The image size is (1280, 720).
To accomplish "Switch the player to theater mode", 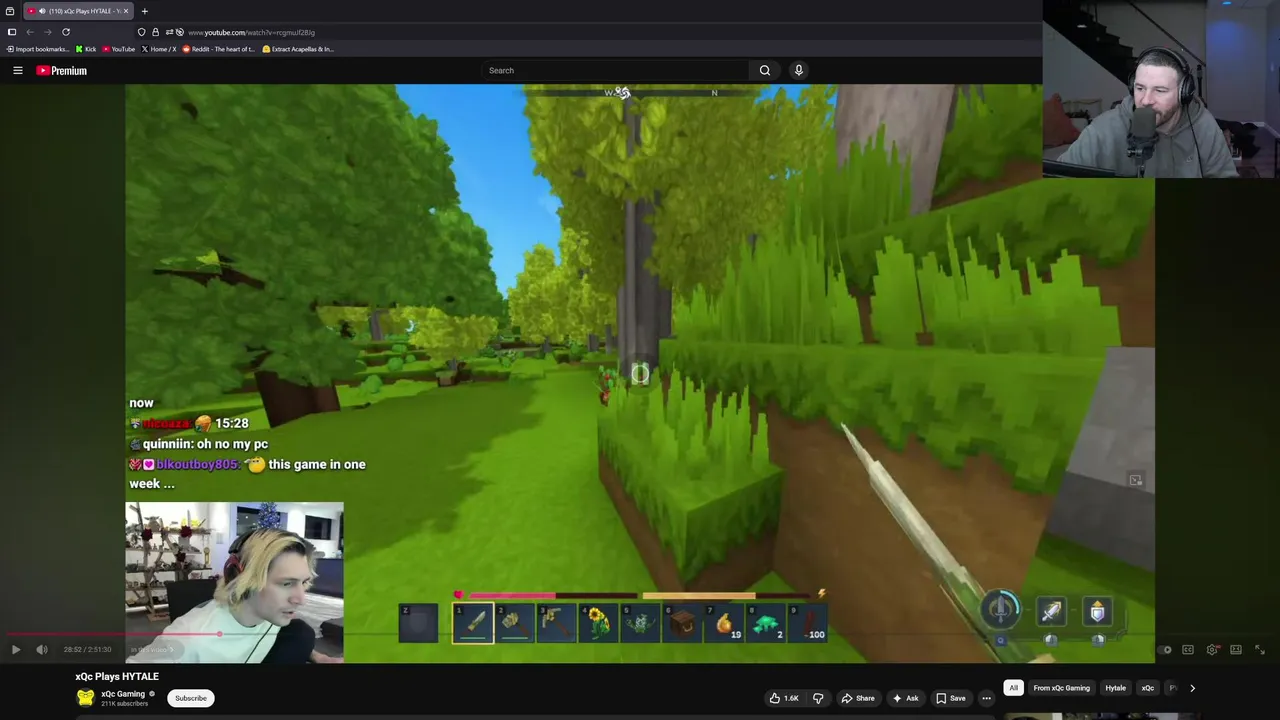I will coord(1236,650).
